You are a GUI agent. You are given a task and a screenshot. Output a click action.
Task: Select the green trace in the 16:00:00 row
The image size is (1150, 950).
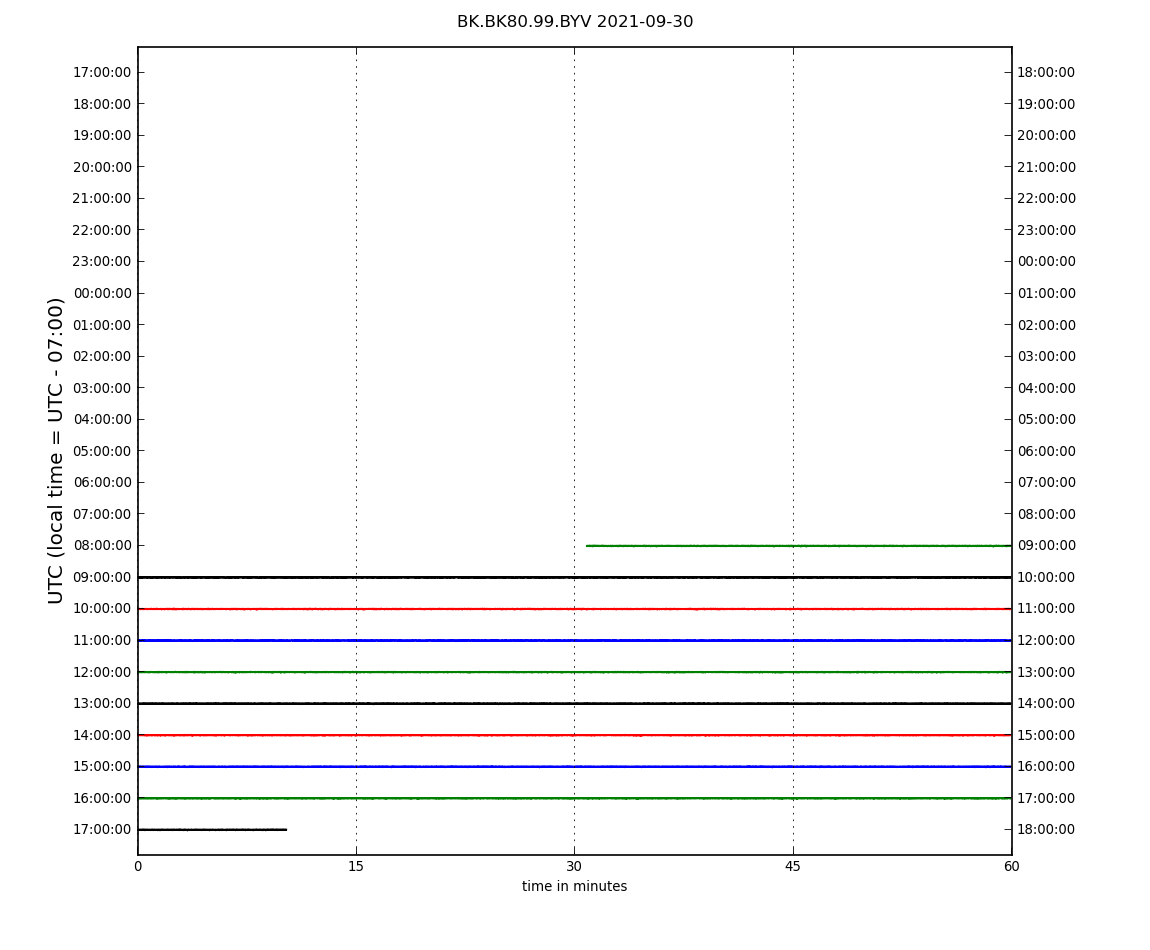[575, 798]
